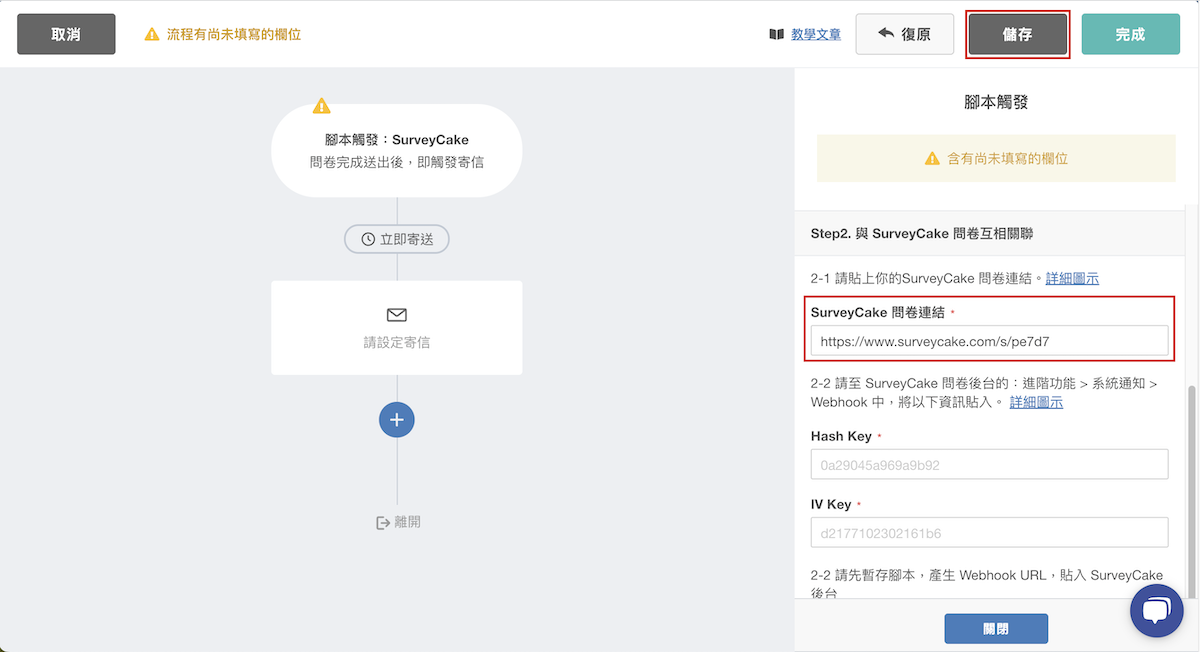Screen dimensions: 1200x652
Task: Click warning triangle above the trigger node
Action: pyautogui.click(x=321, y=105)
